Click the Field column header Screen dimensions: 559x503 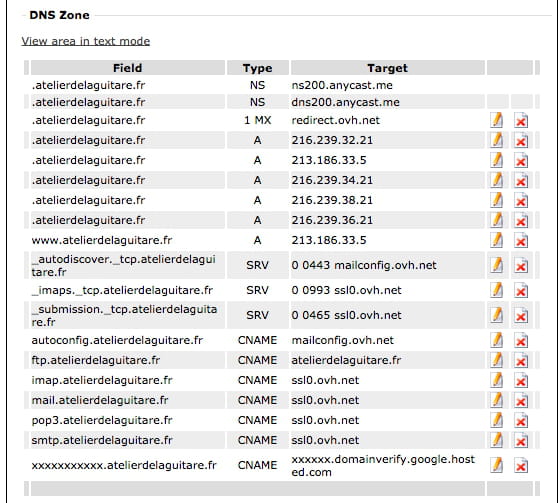coord(128,68)
